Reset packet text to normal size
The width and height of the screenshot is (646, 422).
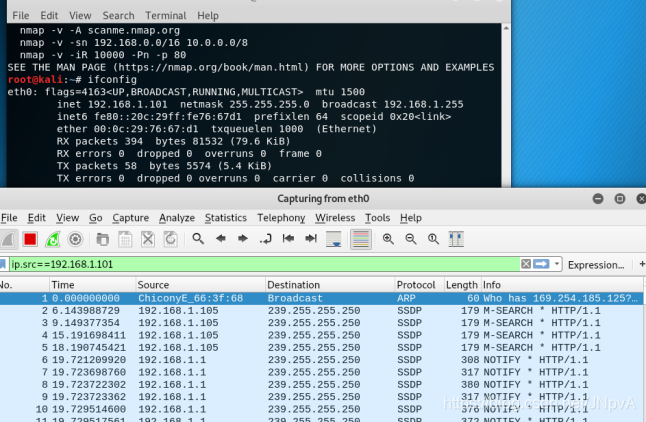[x=433, y=239]
